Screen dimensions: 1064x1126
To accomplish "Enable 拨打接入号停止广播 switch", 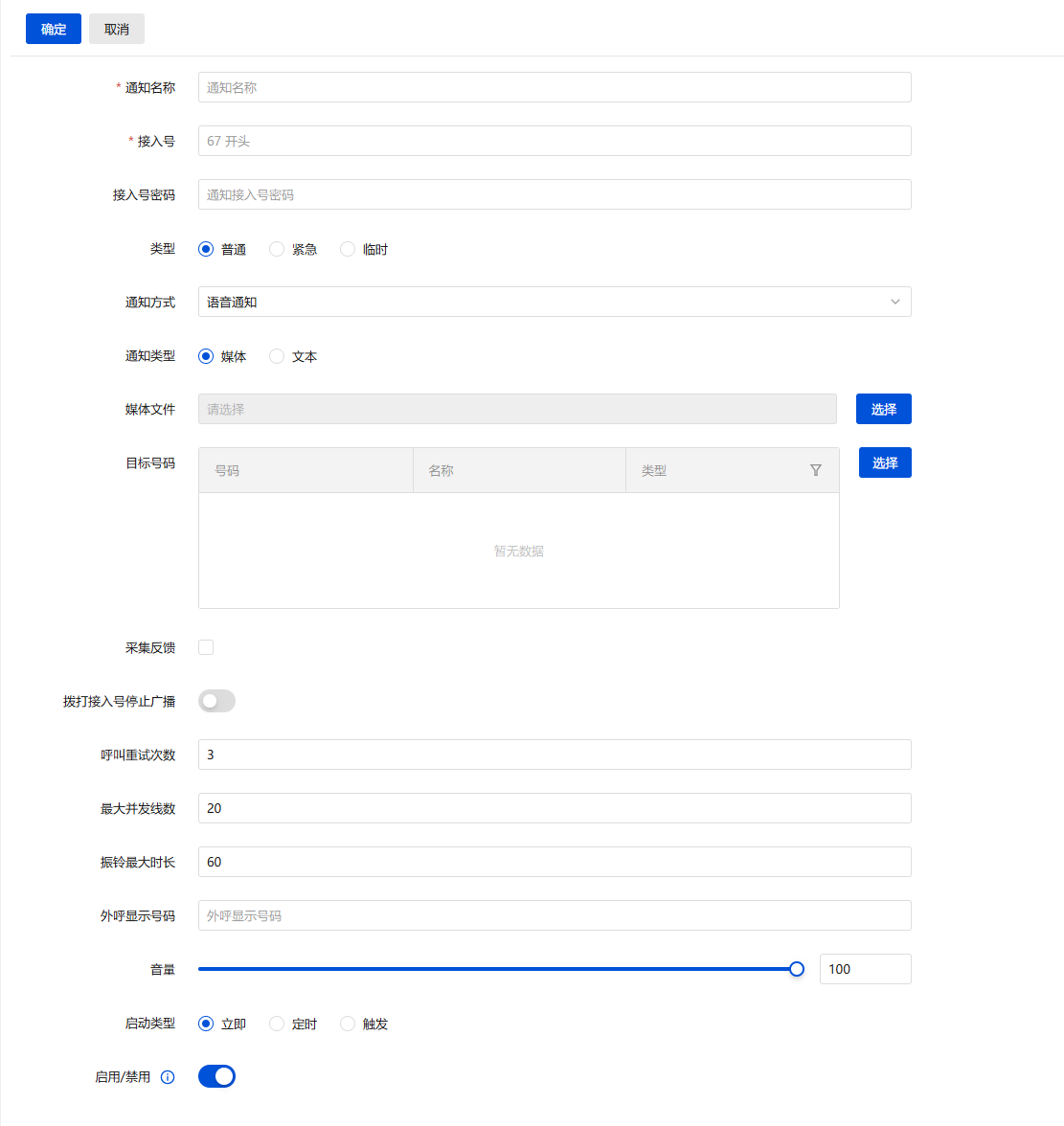I will tap(216, 701).
